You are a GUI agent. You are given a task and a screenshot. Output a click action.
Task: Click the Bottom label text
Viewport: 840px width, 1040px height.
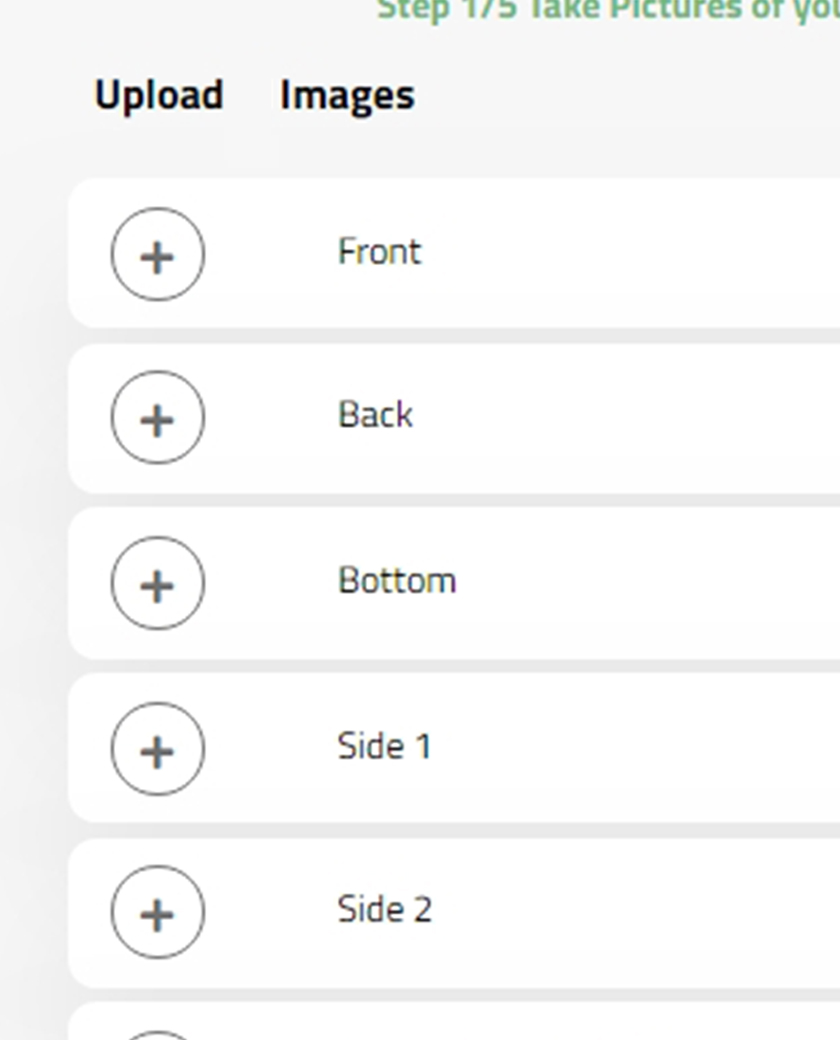pos(398,580)
